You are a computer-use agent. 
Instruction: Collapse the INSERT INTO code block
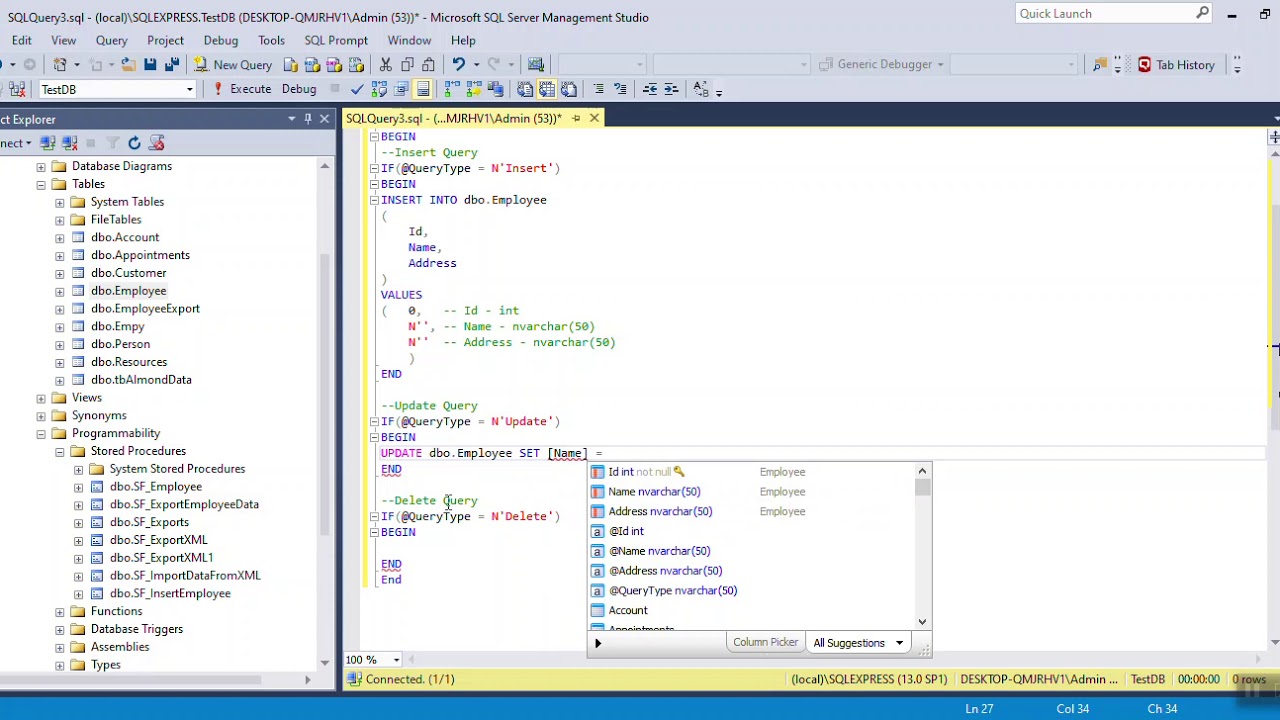[x=374, y=200]
